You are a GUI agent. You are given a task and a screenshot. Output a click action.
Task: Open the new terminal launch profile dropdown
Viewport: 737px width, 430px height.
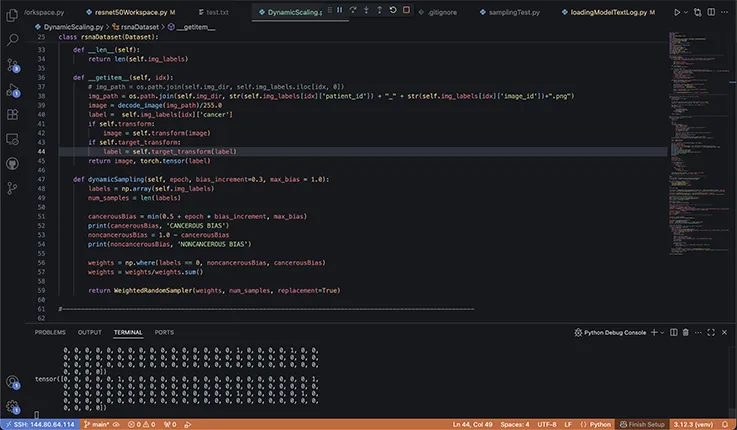662,332
